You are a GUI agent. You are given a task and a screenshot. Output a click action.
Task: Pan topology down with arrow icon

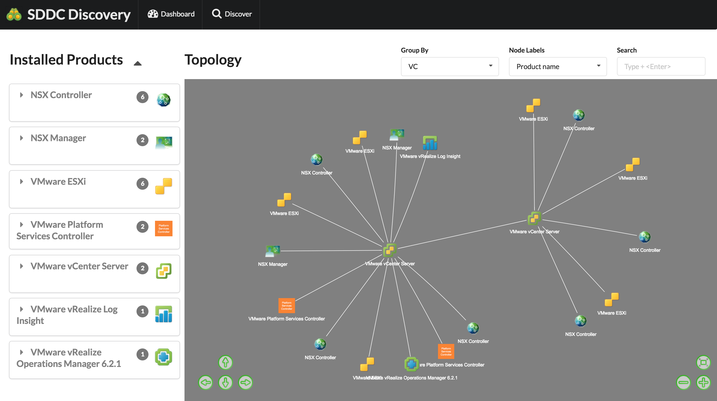[225, 382]
